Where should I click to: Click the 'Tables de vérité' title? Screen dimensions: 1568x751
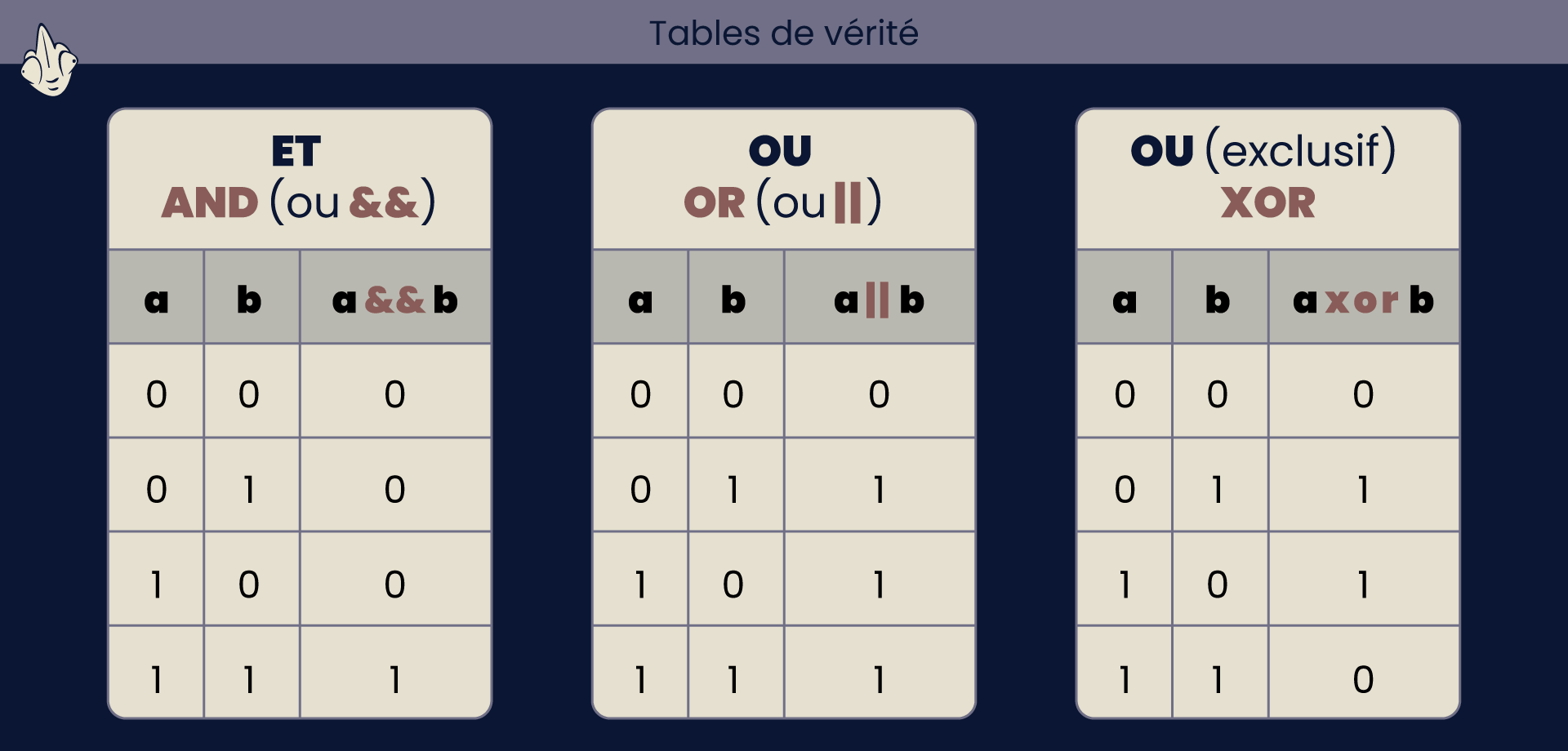click(x=784, y=33)
